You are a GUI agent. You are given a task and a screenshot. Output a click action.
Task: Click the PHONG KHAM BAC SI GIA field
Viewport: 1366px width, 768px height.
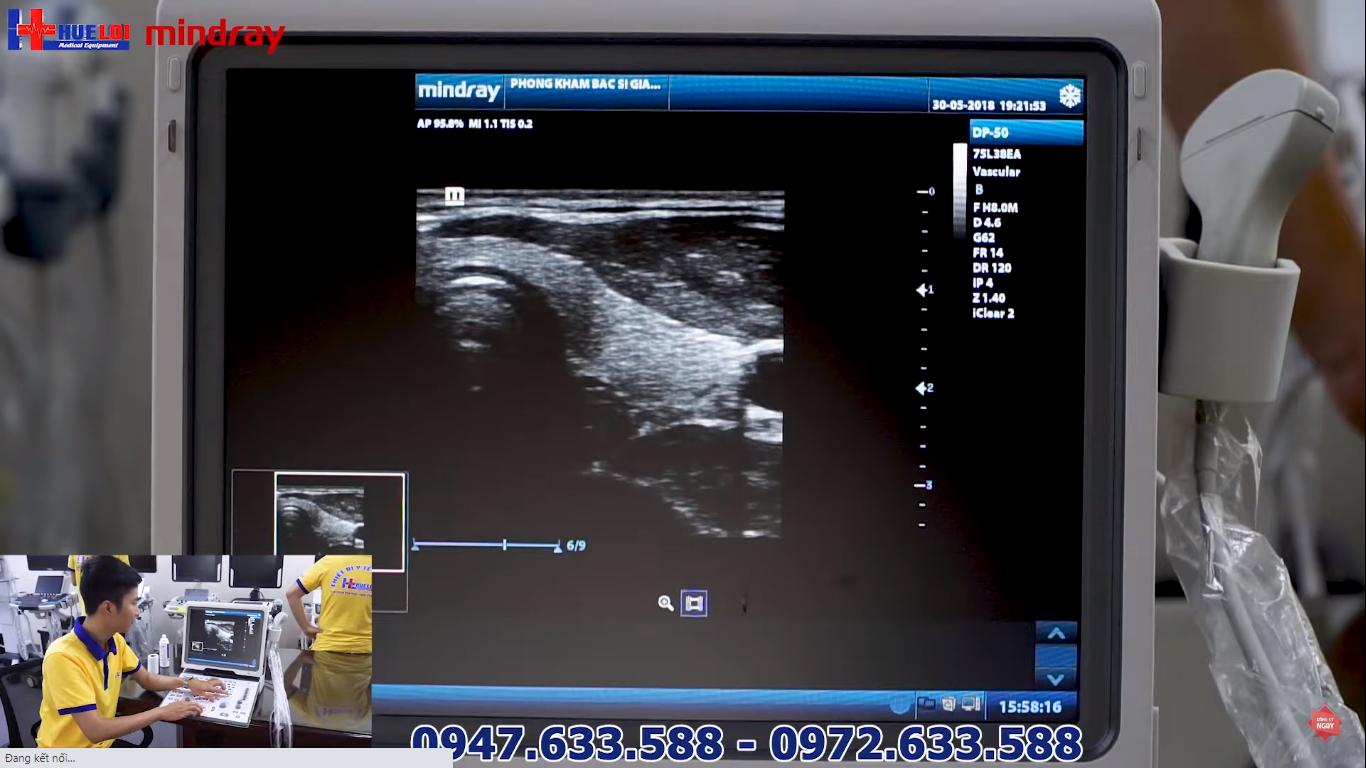click(585, 85)
